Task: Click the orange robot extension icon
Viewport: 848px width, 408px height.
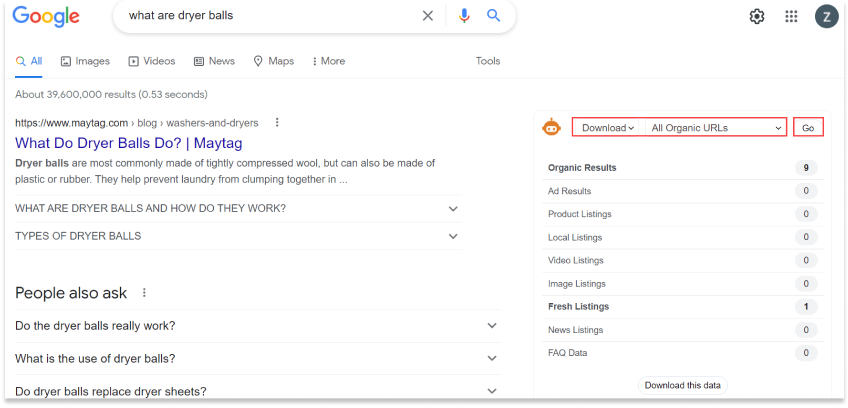Action: (x=551, y=127)
